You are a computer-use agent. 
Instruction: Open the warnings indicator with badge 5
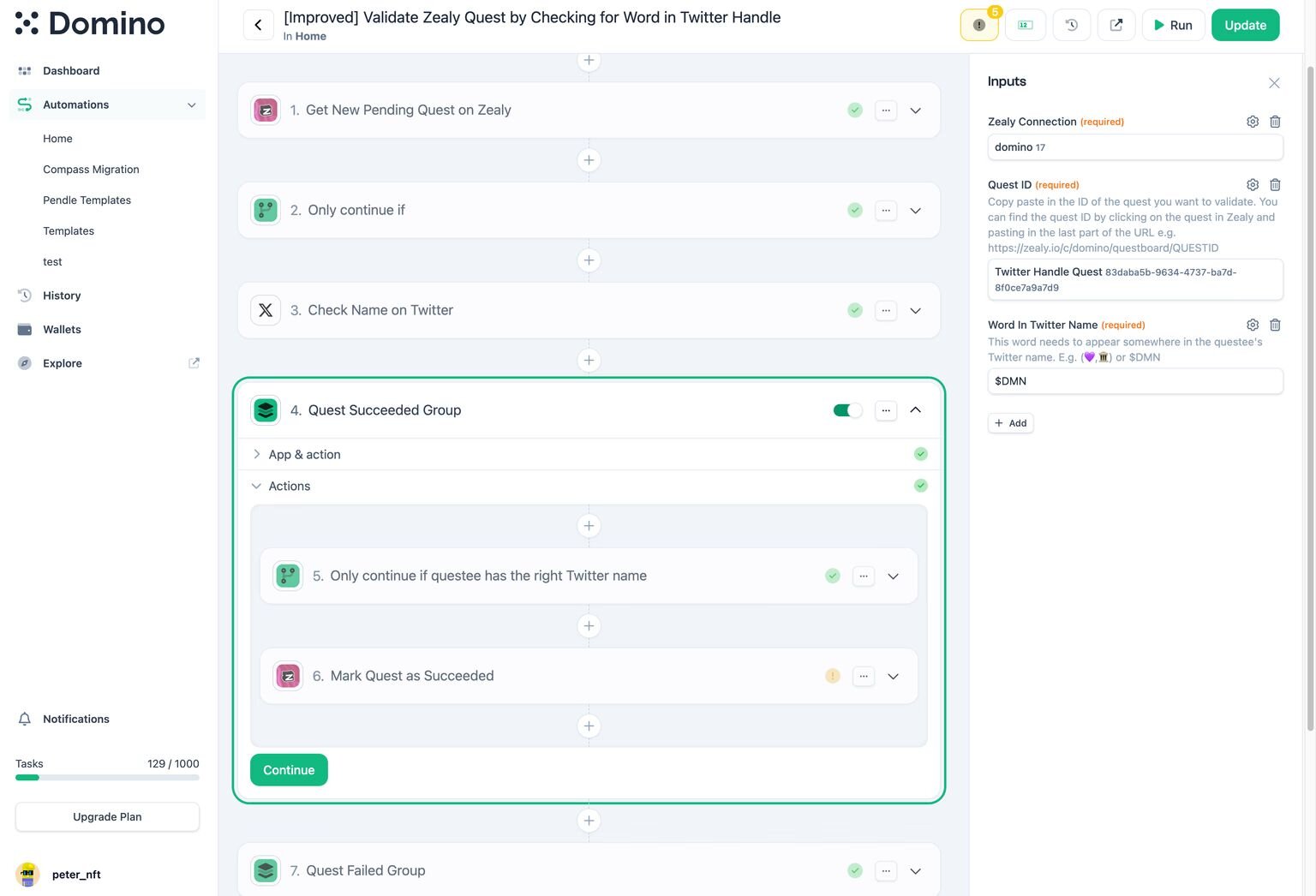(979, 25)
